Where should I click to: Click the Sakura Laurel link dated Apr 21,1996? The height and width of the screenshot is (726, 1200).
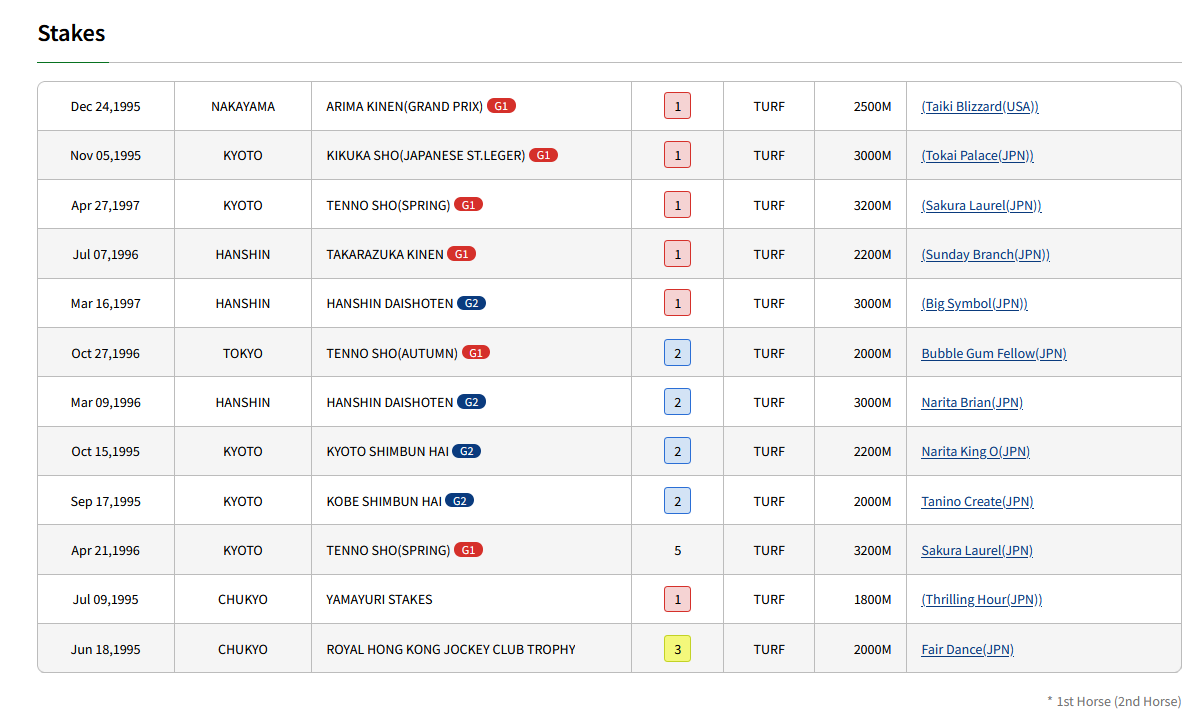coord(977,550)
